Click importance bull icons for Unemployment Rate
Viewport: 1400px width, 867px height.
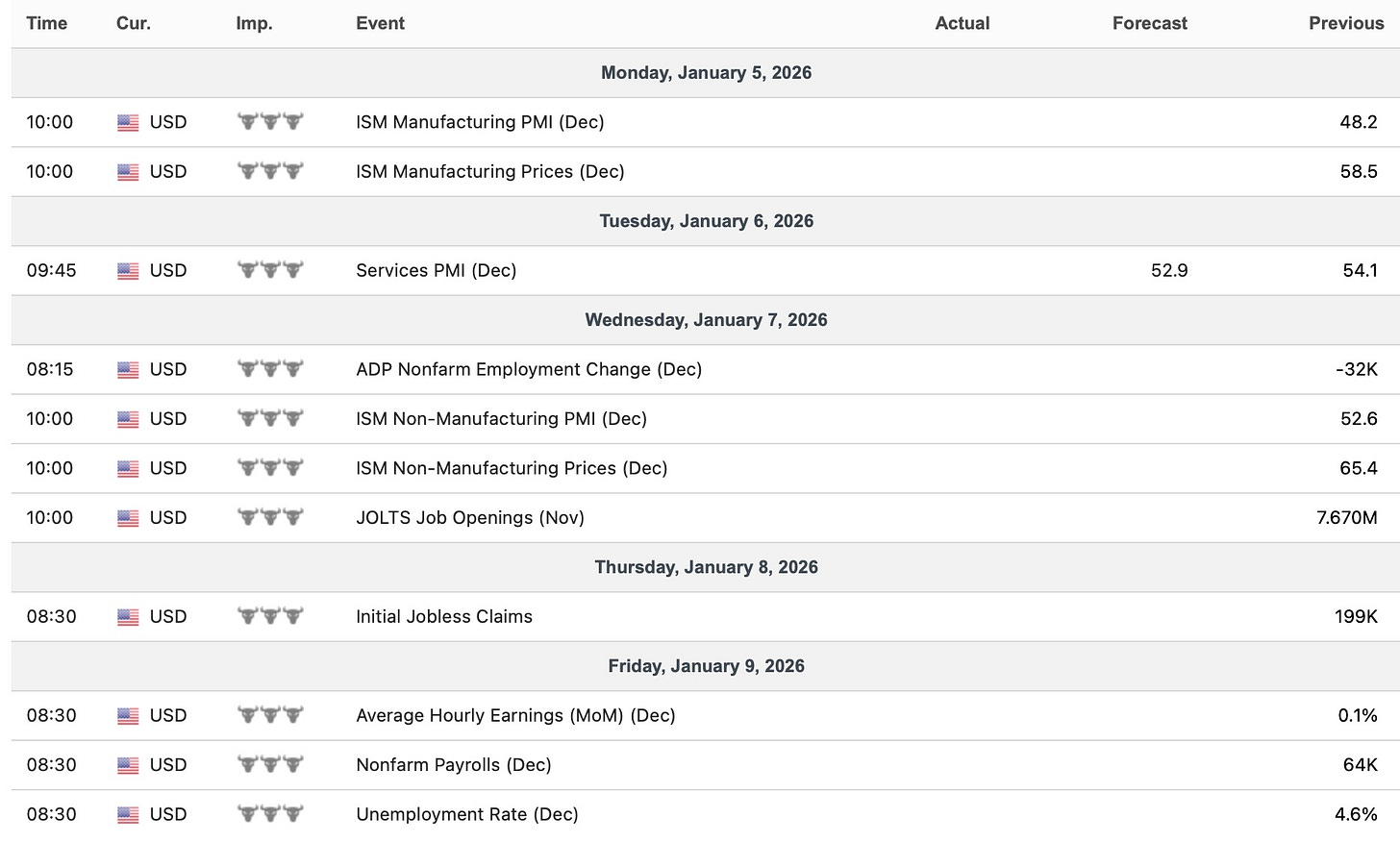click(x=270, y=814)
